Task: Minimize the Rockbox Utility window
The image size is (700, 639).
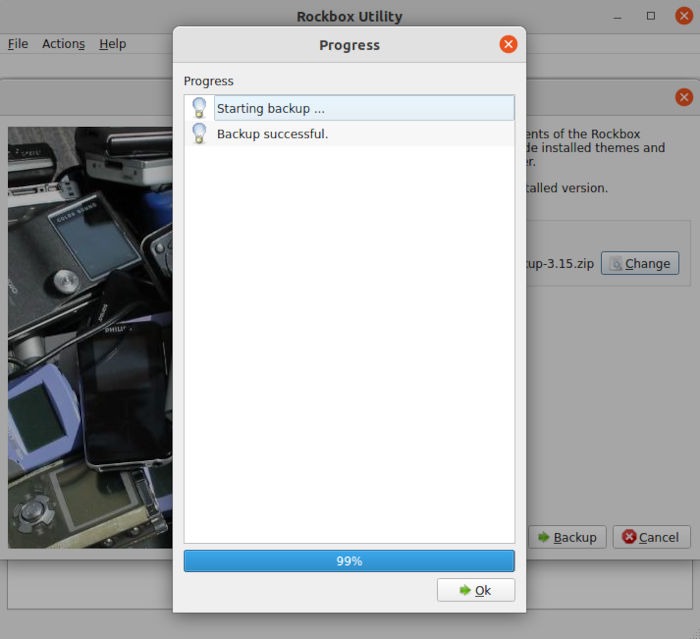Action: point(617,17)
